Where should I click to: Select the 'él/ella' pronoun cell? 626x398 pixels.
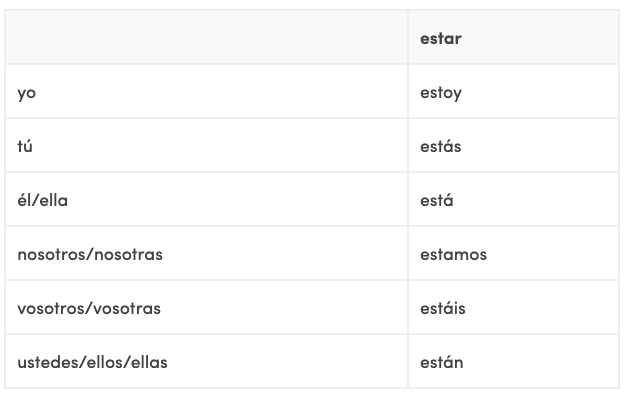[206, 199]
